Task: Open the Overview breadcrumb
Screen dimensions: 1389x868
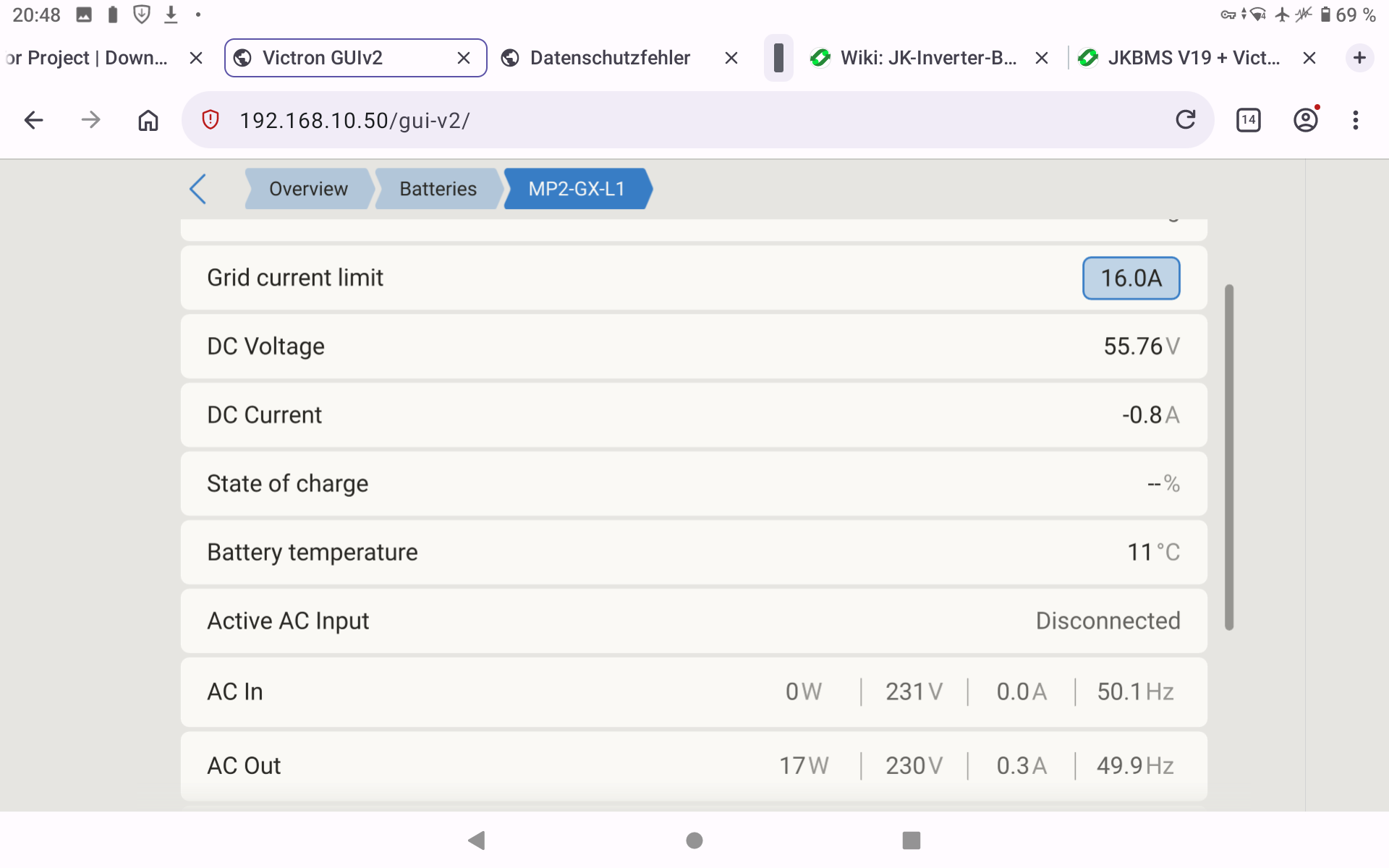Action: [308, 189]
